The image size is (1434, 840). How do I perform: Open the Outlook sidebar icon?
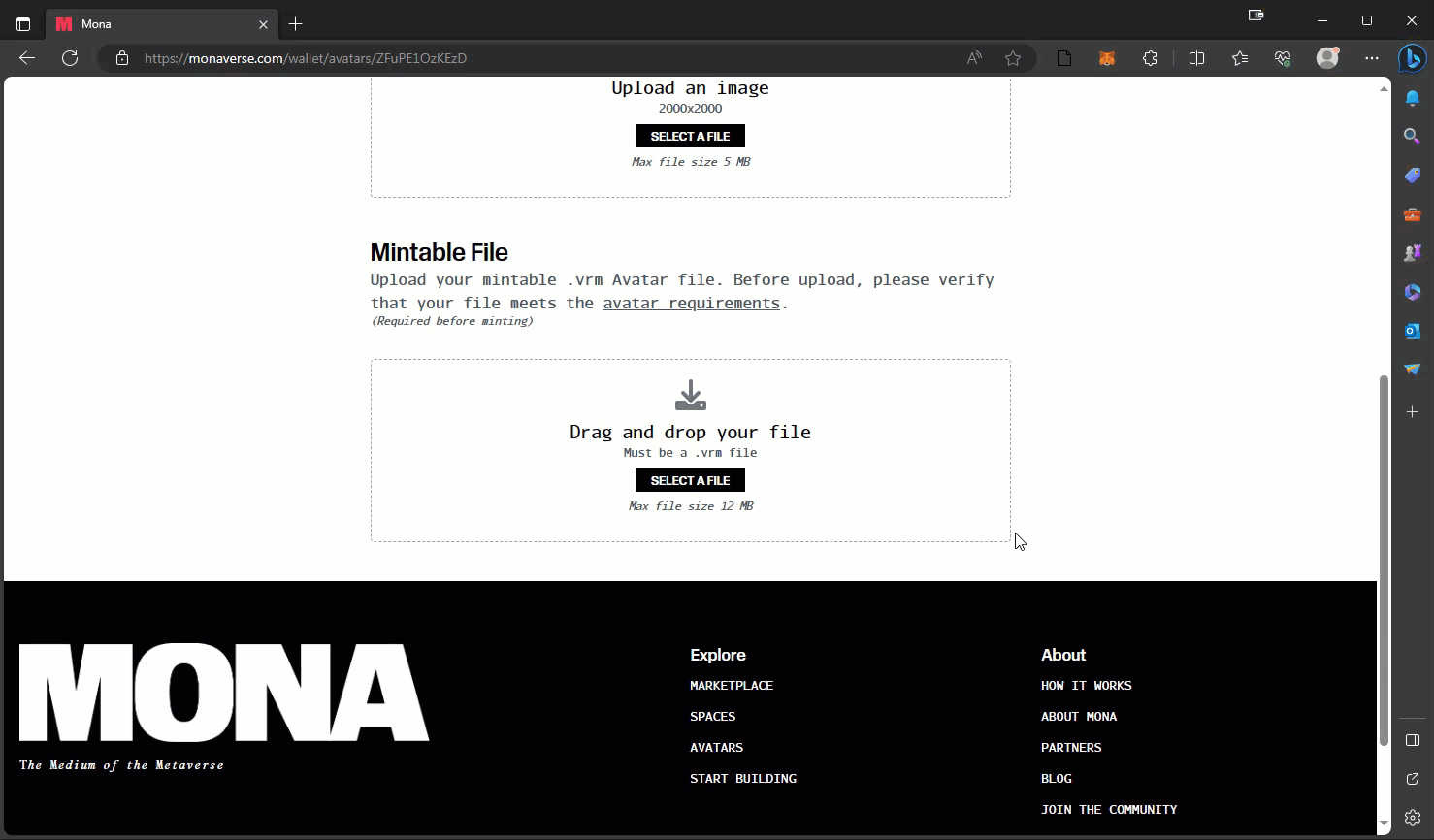click(1412, 331)
